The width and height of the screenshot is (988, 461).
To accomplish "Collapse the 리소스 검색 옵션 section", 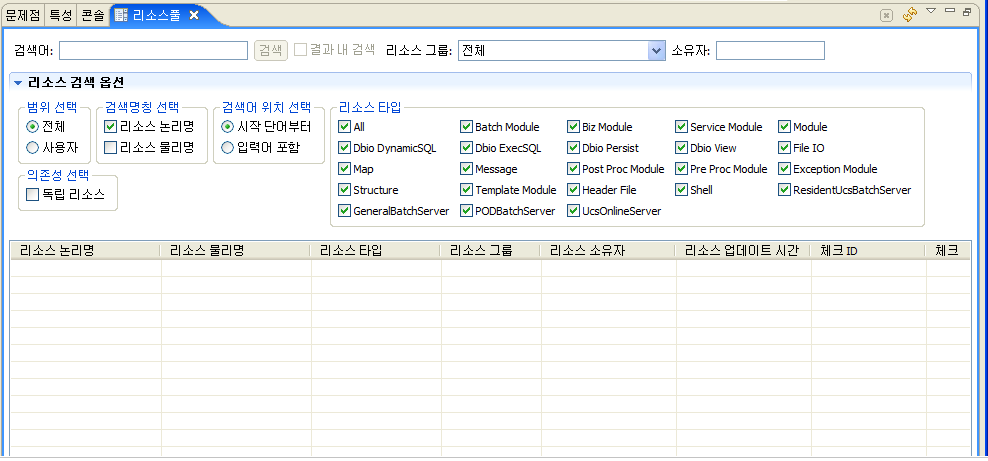I will point(18,82).
